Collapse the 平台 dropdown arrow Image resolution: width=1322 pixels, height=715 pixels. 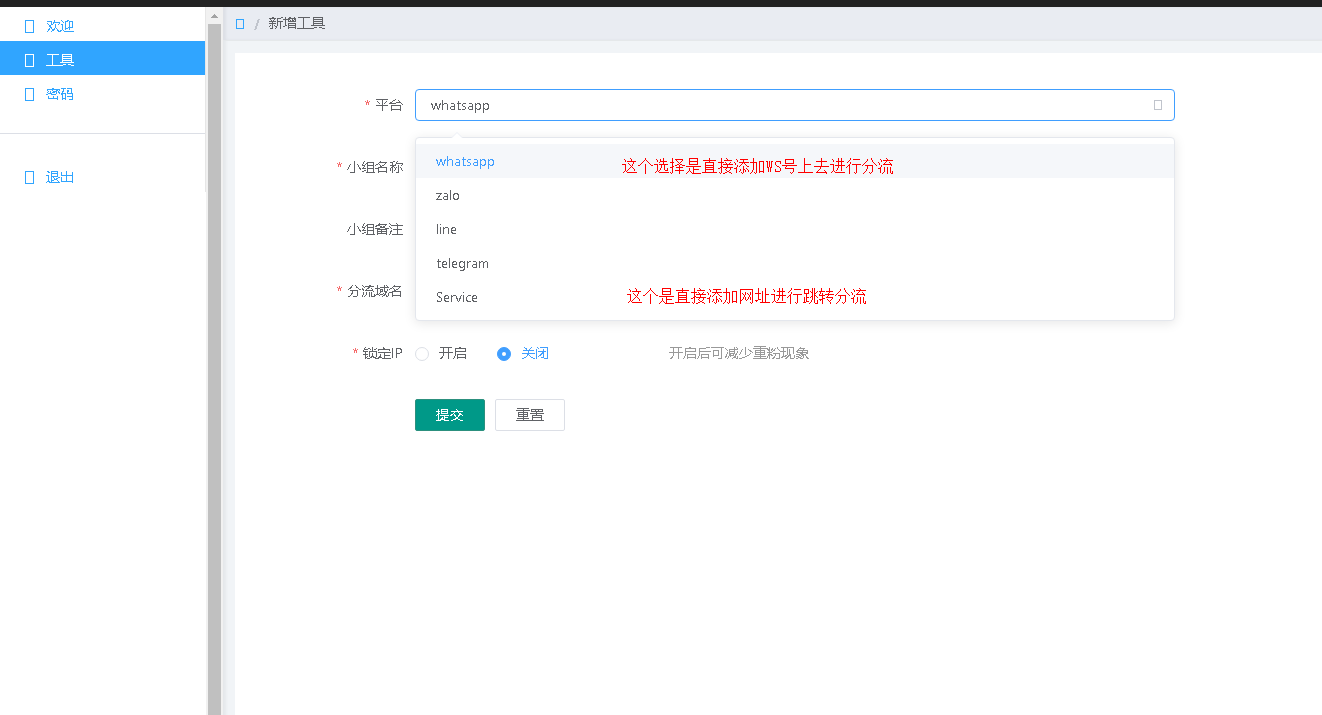click(x=1158, y=105)
